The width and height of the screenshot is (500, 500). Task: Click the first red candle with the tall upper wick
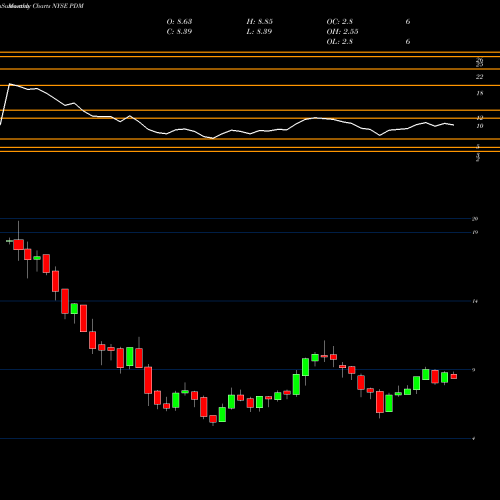pos(18,244)
